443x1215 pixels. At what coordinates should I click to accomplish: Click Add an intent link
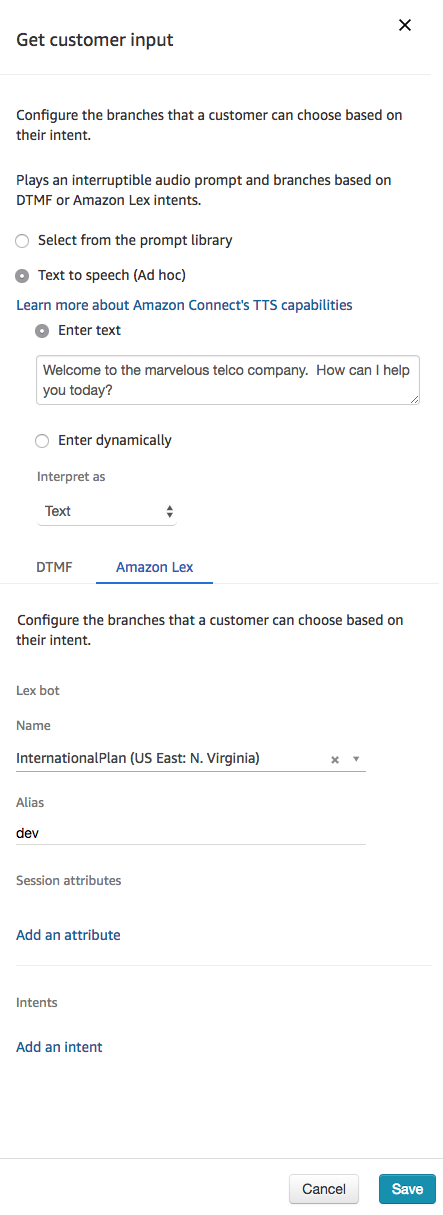(x=59, y=1047)
